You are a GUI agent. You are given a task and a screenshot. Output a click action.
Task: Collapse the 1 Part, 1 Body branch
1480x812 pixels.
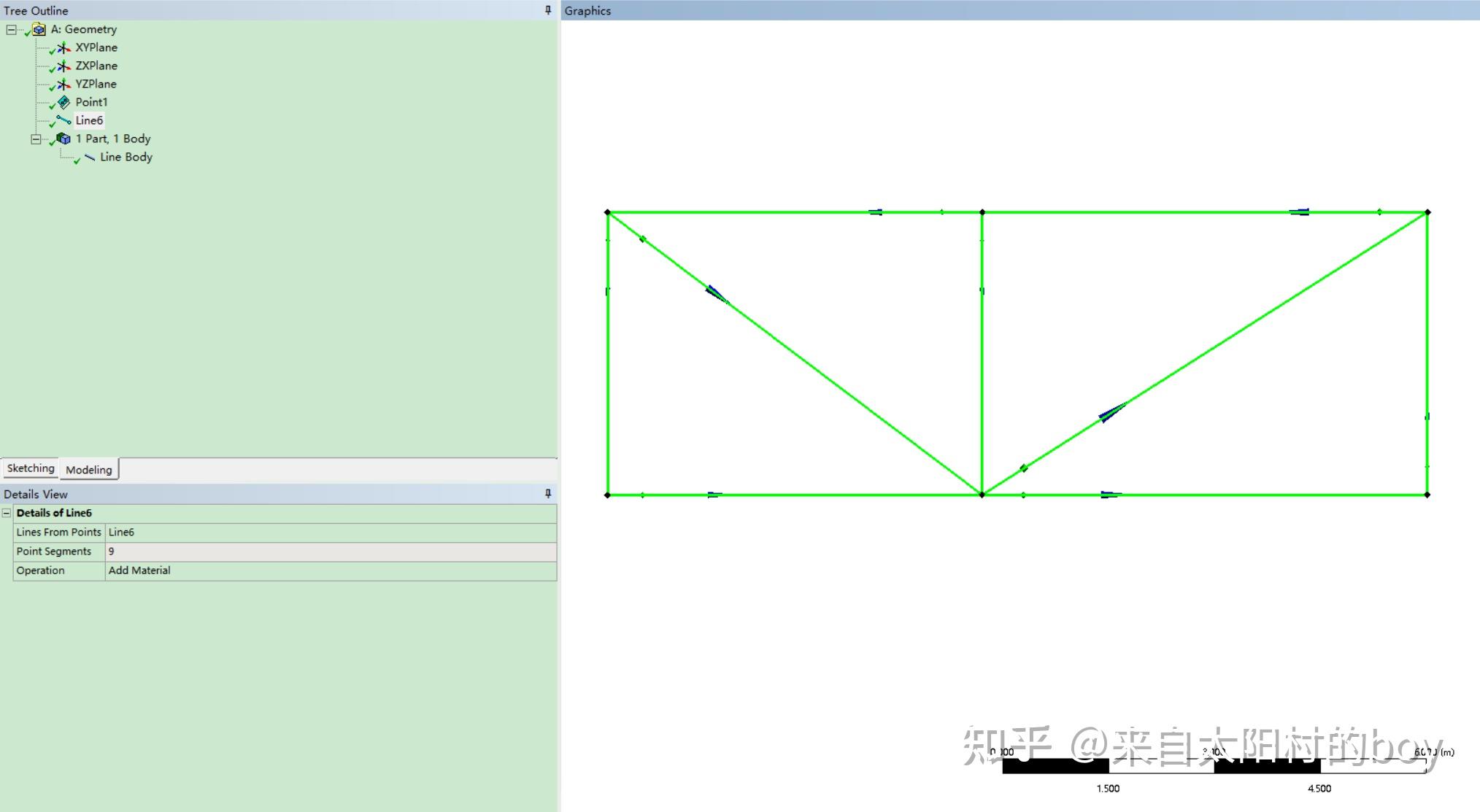[x=35, y=139]
